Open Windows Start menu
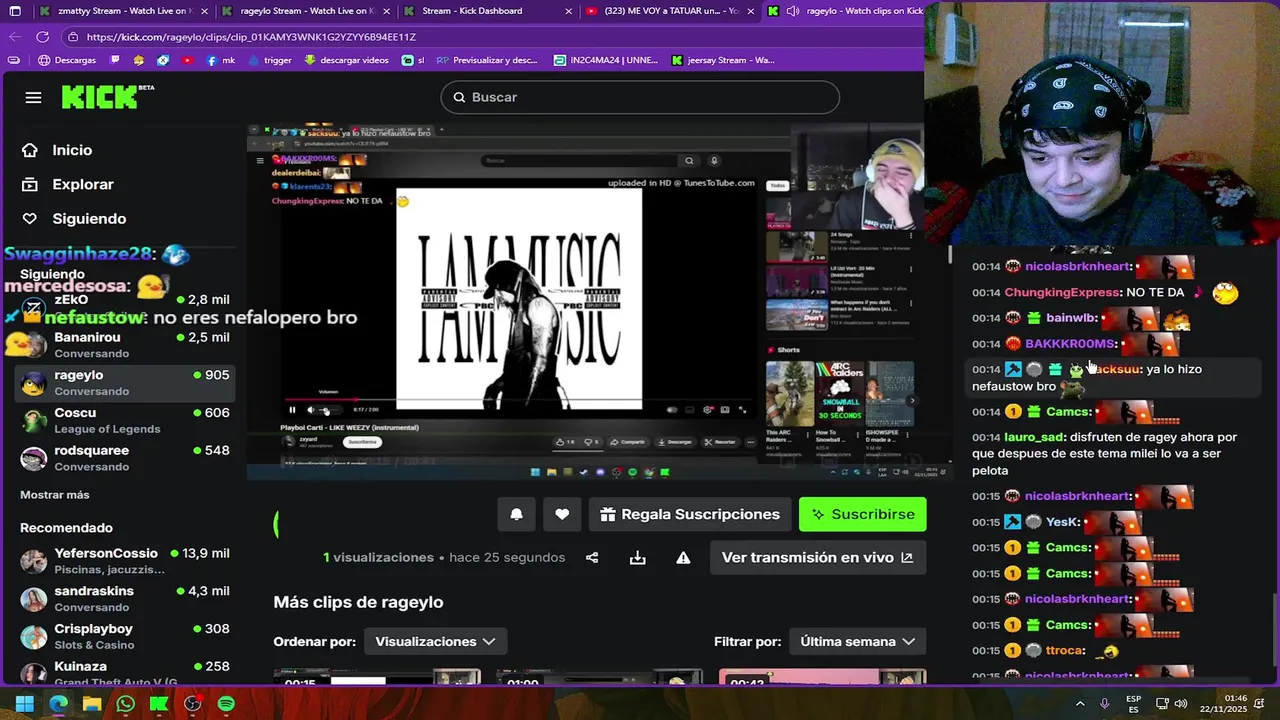 pos(24,704)
